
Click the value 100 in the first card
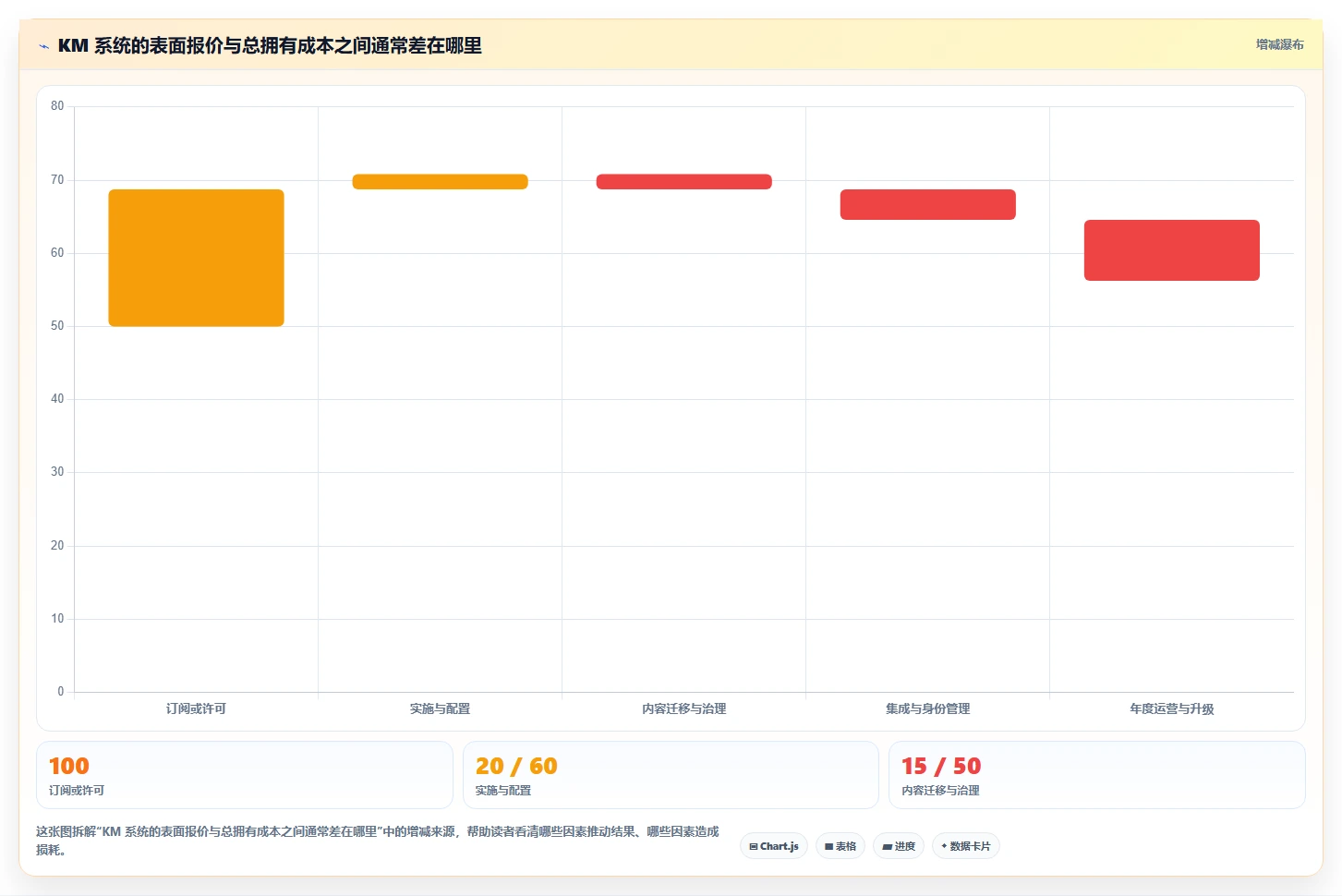(69, 766)
